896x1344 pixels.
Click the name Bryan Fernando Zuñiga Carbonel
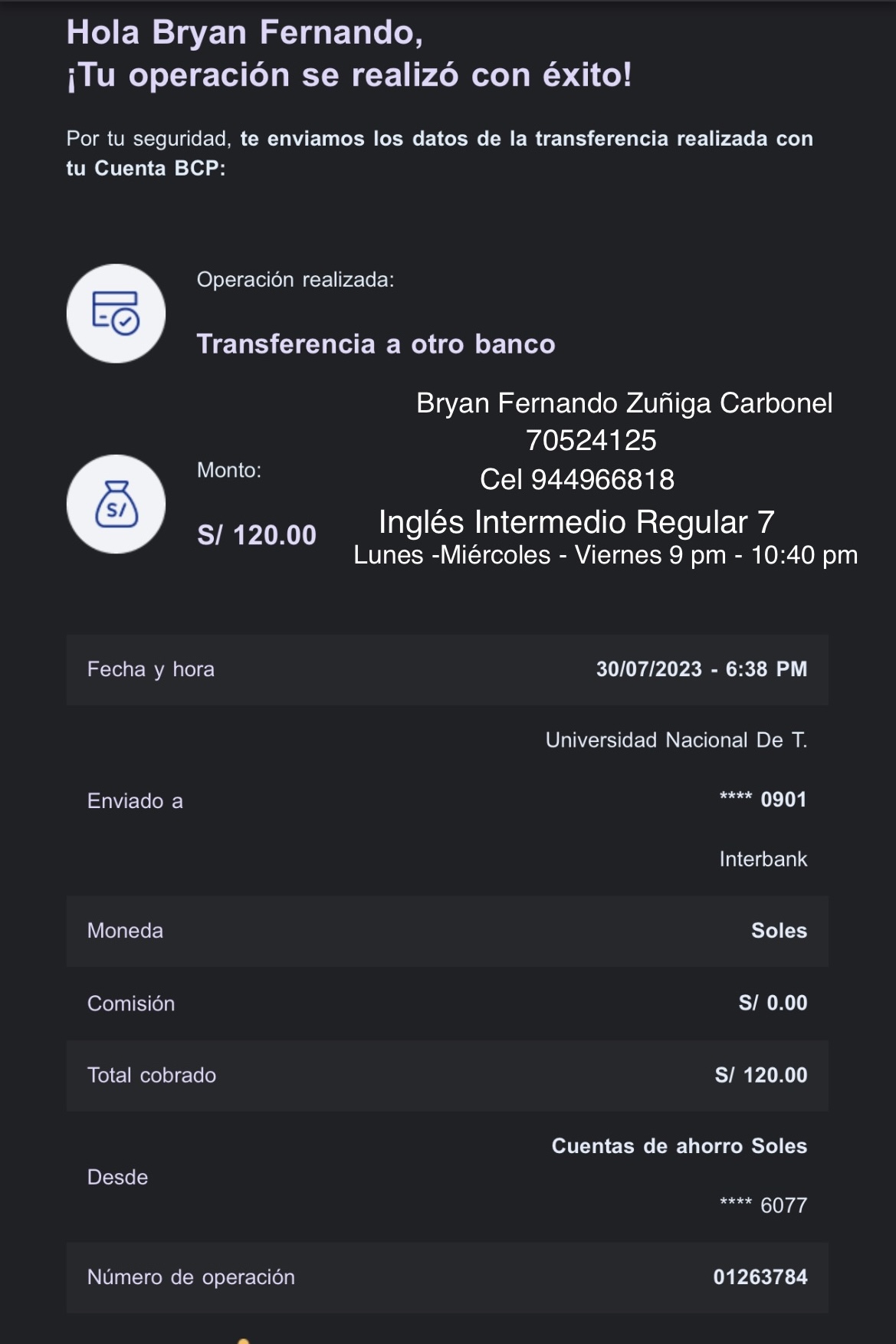coord(624,403)
